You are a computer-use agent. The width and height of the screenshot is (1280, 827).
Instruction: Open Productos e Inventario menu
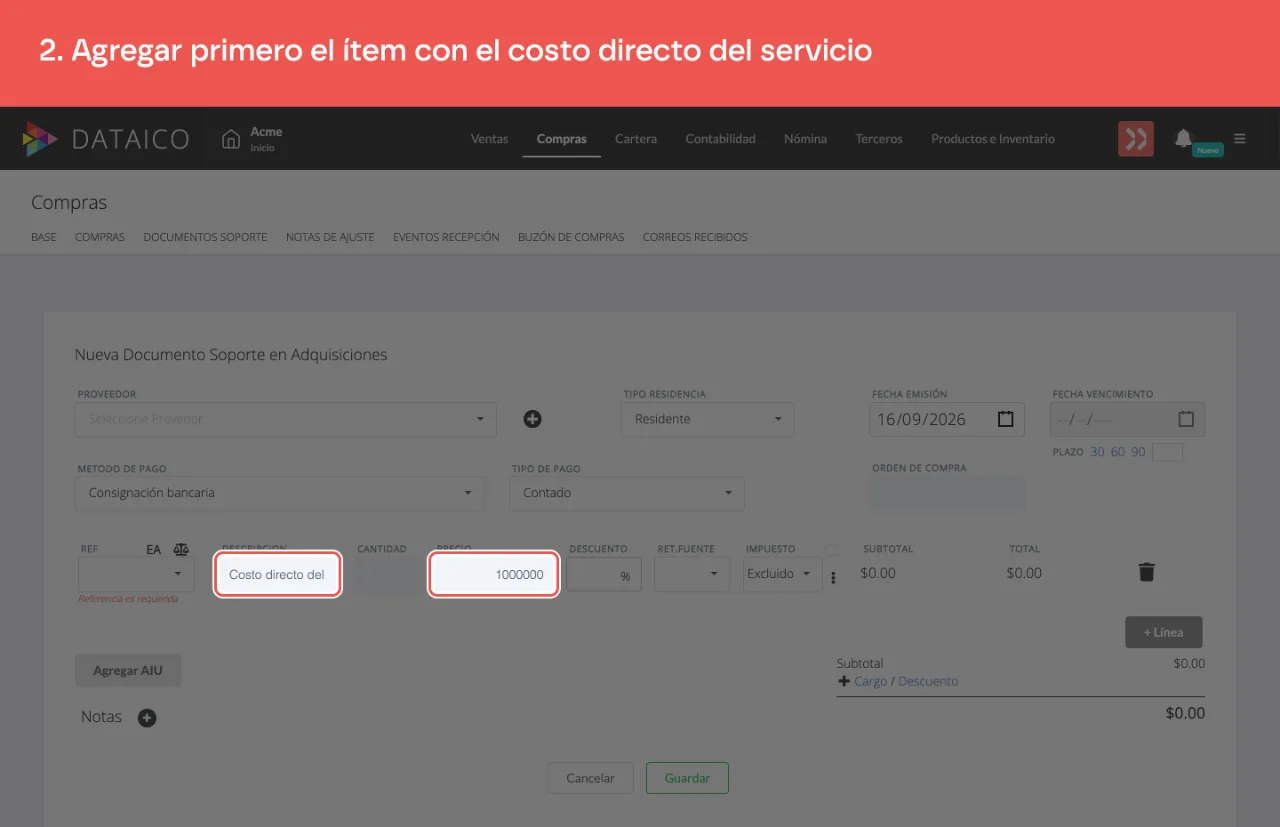(993, 139)
